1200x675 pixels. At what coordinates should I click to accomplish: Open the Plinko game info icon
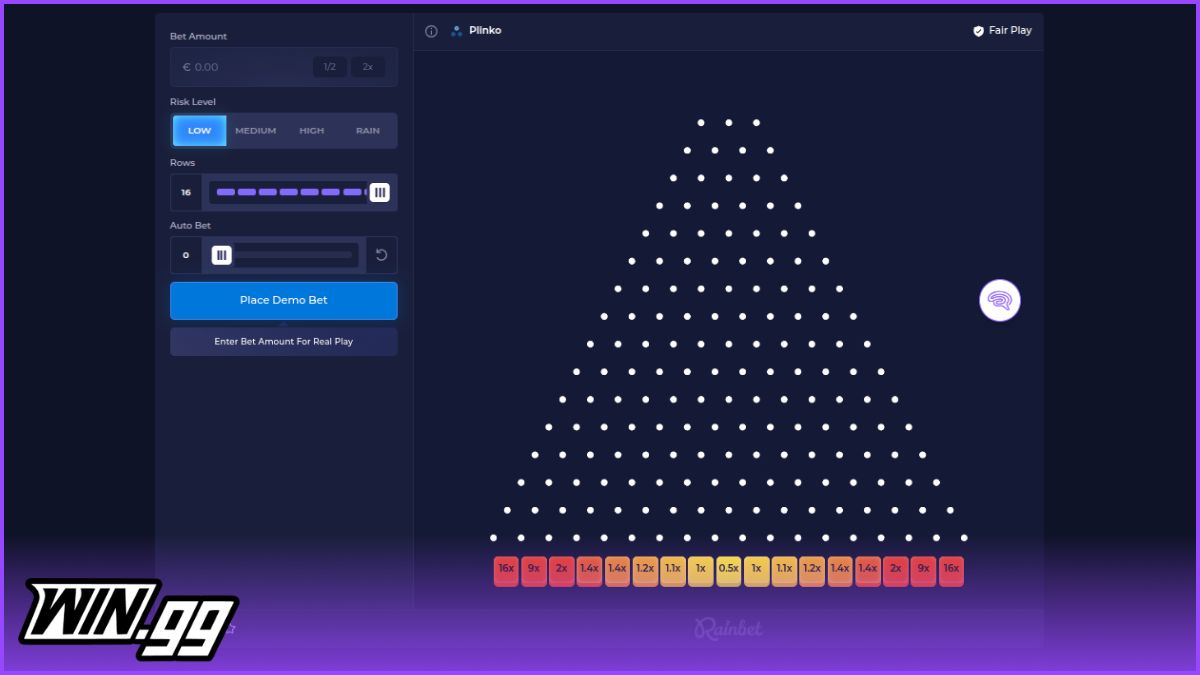[x=431, y=31]
